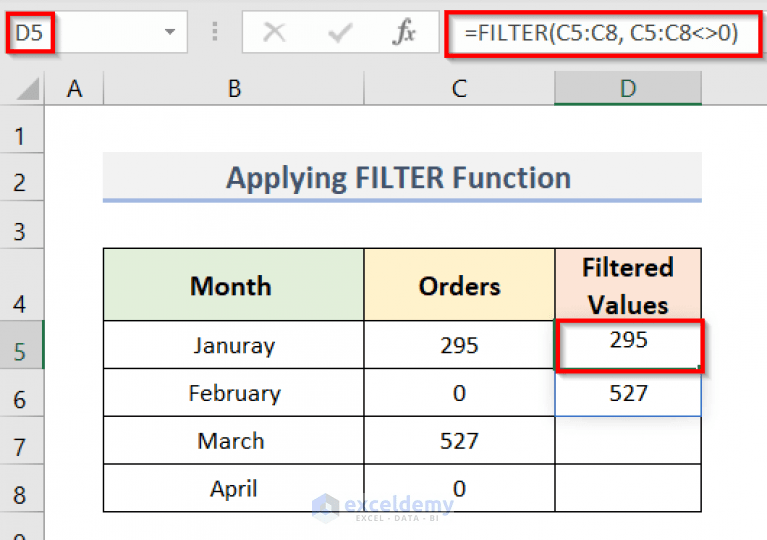Select April's Orders cell with 0
The height and width of the screenshot is (540, 767).
point(459,488)
